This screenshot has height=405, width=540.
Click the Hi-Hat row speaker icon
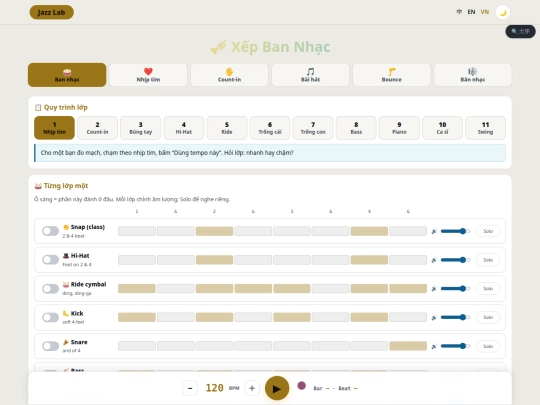[434, 260]
